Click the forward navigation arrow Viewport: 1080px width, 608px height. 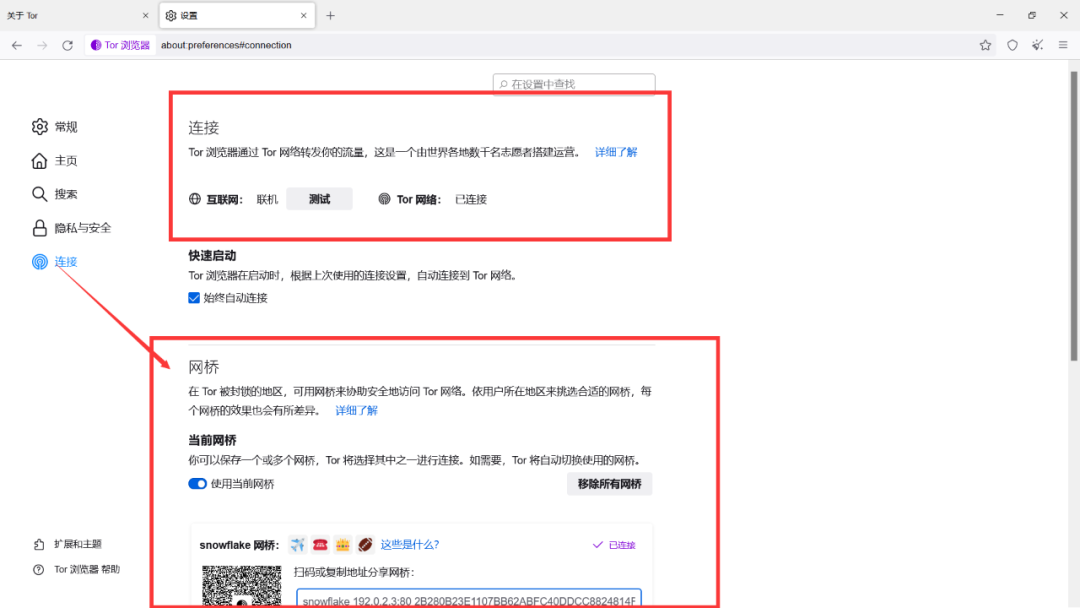point(42,45)
